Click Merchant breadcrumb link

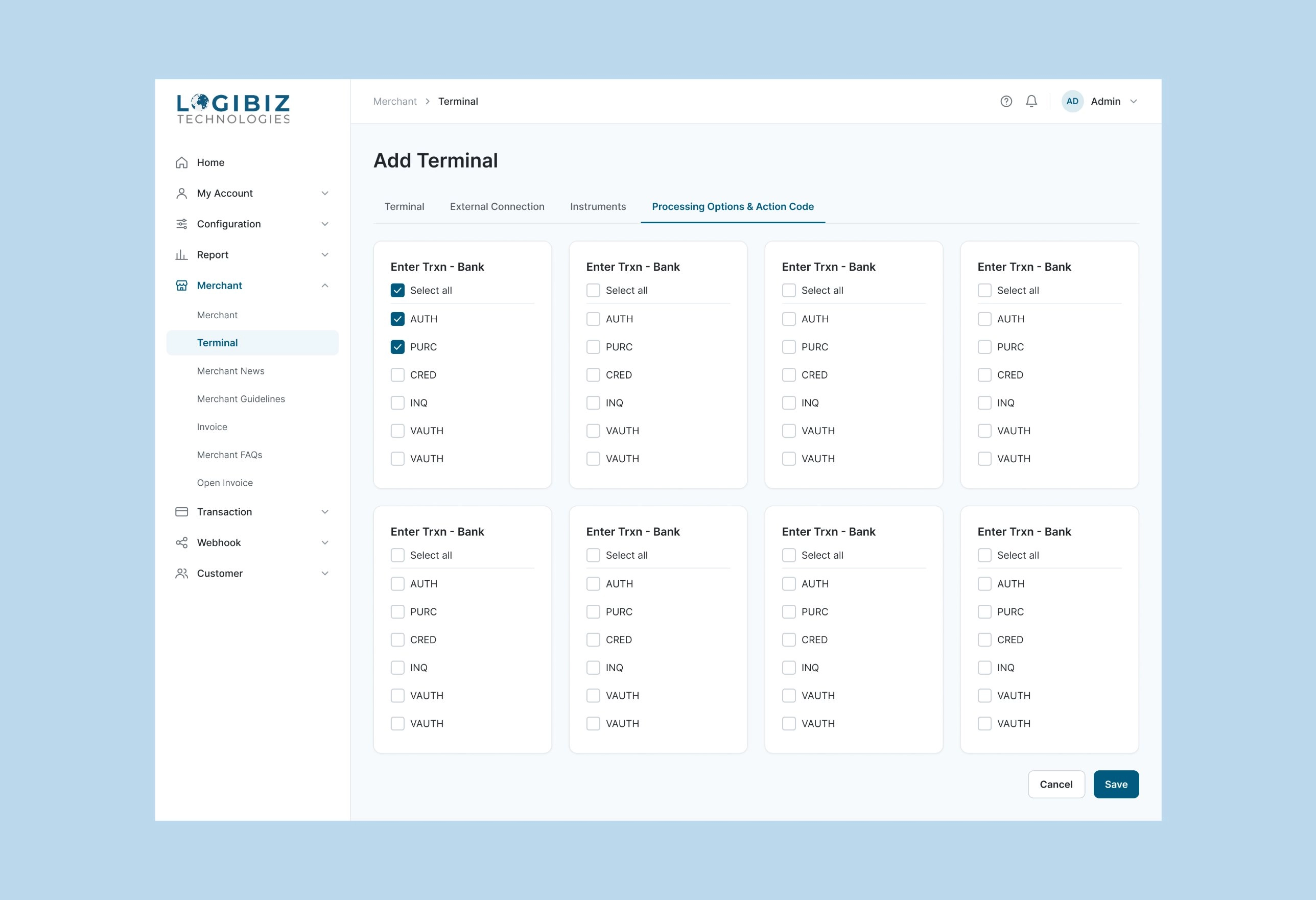[x=395, y=101]
